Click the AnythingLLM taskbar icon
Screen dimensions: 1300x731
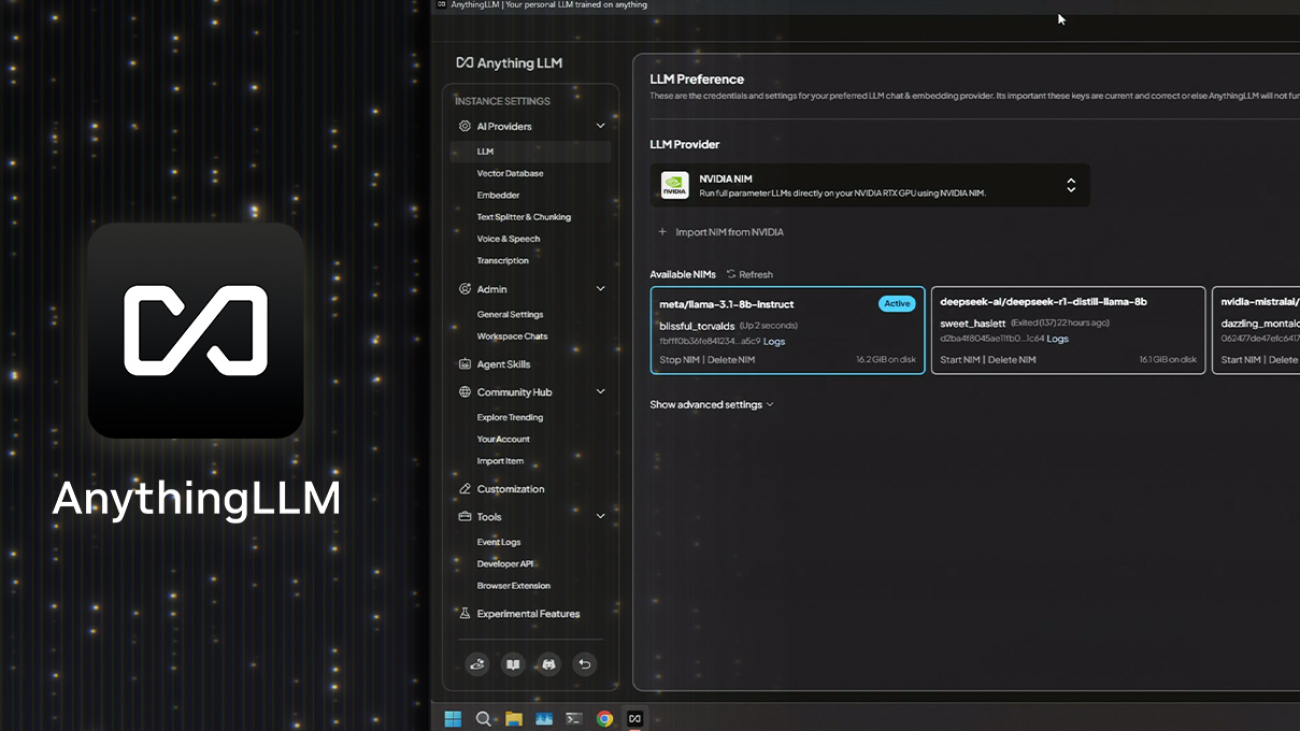pyautogui.click(x=635, y=719)
